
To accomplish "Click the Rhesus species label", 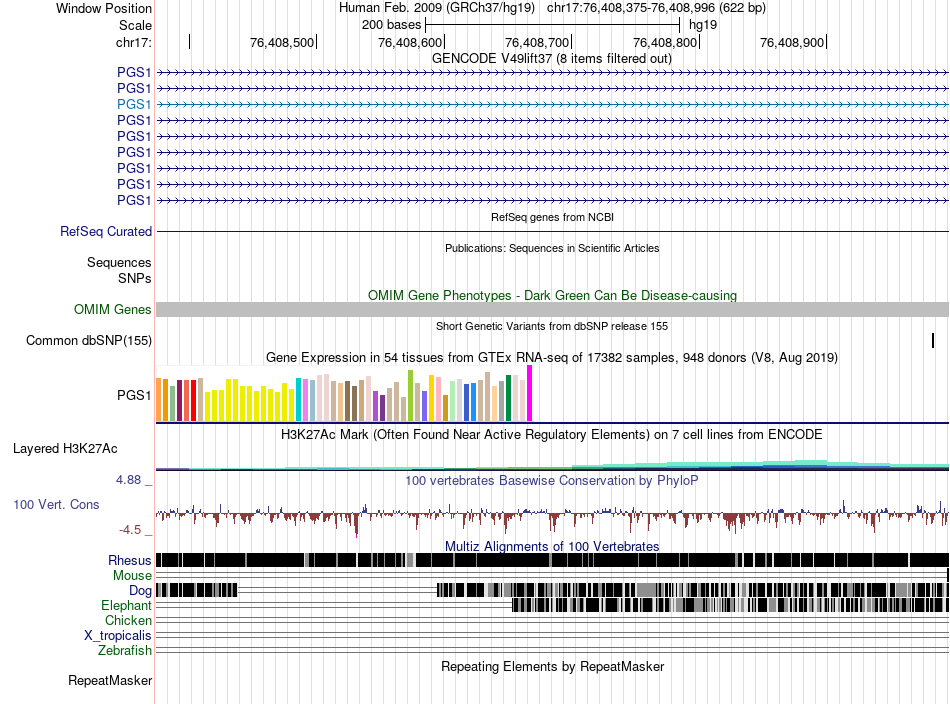I will coord(130,560).
